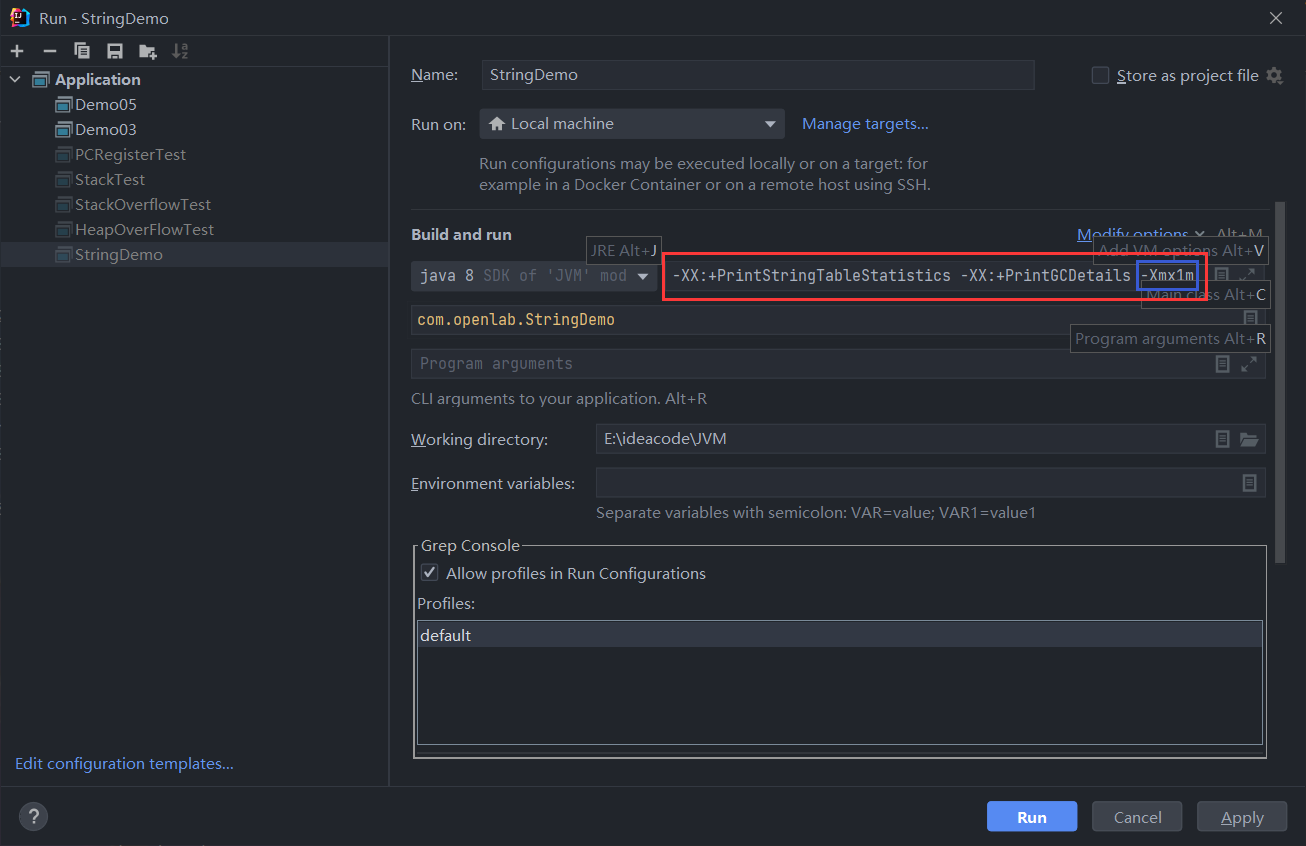This screenshot has height=846, width=1306.
Task: Click the Grep Console group label
Action: pyautogui.click(x=470, y=546)
